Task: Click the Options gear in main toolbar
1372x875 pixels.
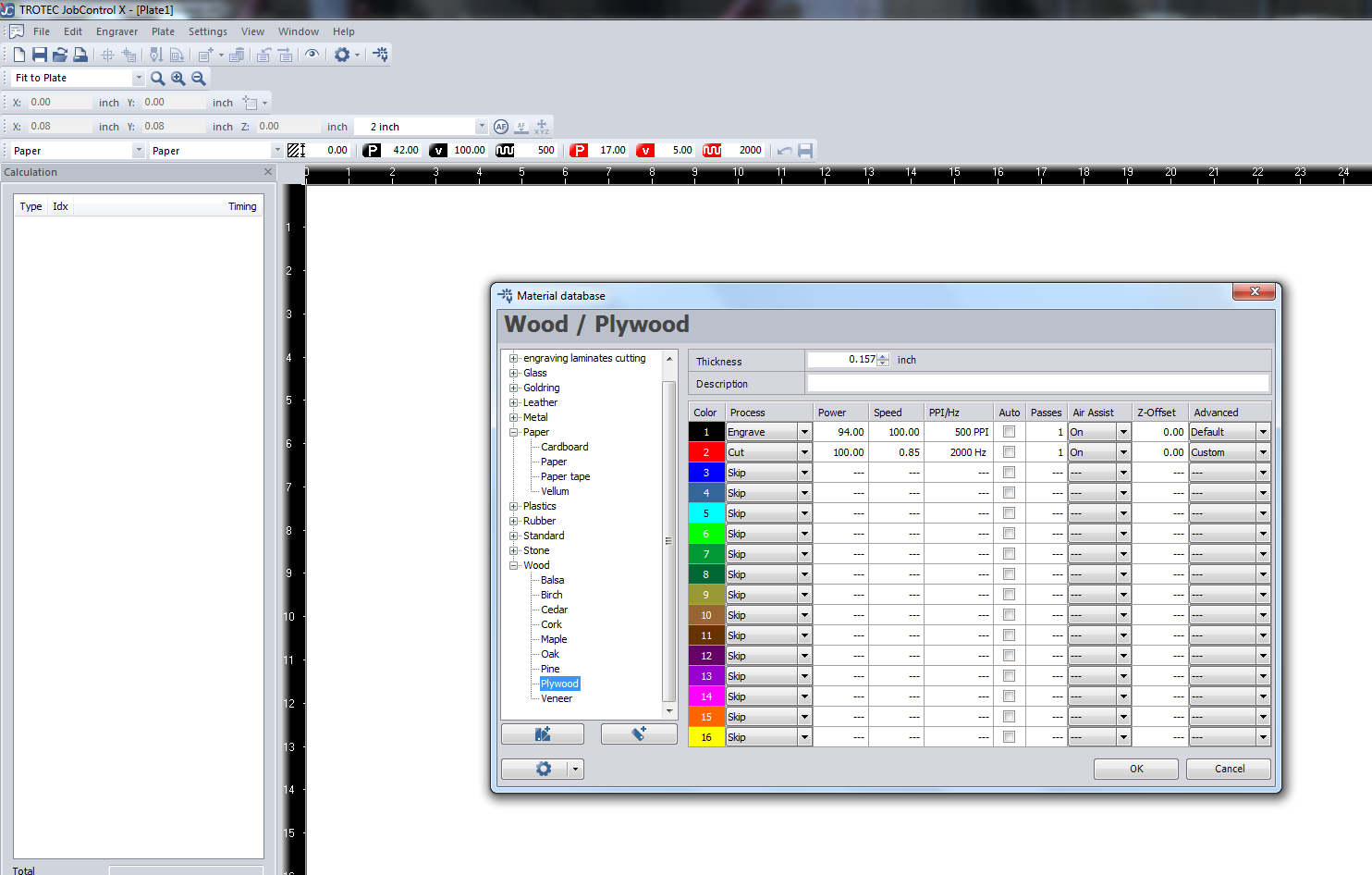Action: tap(342, 55)
